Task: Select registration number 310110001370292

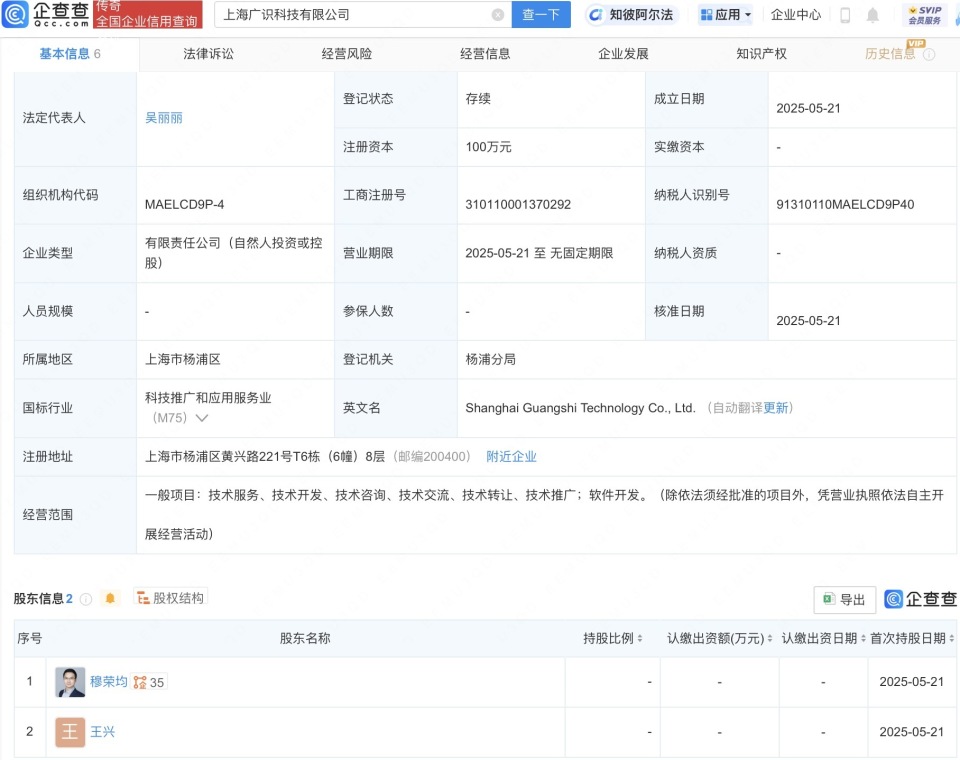Action: [x=518, y=205]
